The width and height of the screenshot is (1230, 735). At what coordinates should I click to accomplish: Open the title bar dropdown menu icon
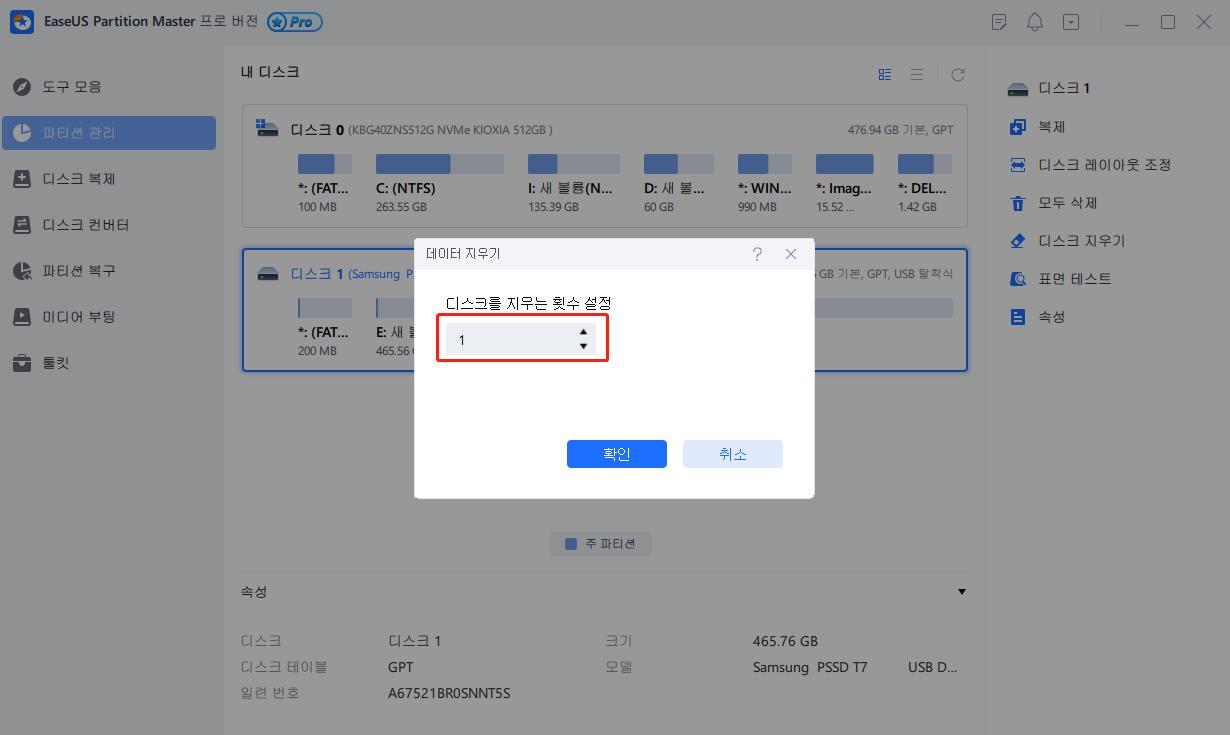pyautogui.click(x=1071, y=22)
